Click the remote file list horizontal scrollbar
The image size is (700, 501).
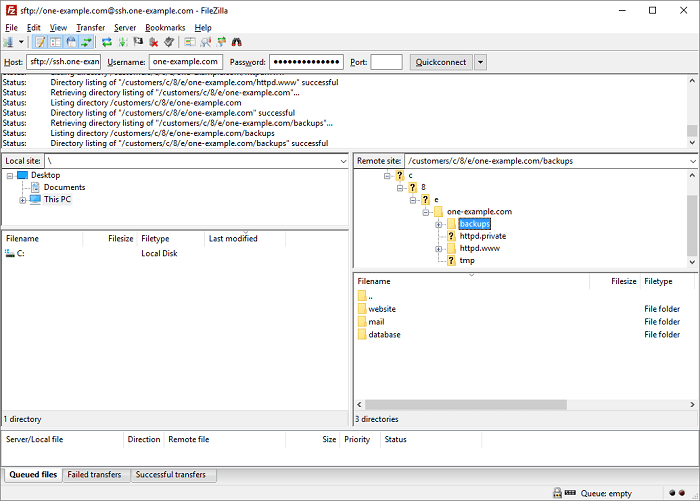coord(466,405)
